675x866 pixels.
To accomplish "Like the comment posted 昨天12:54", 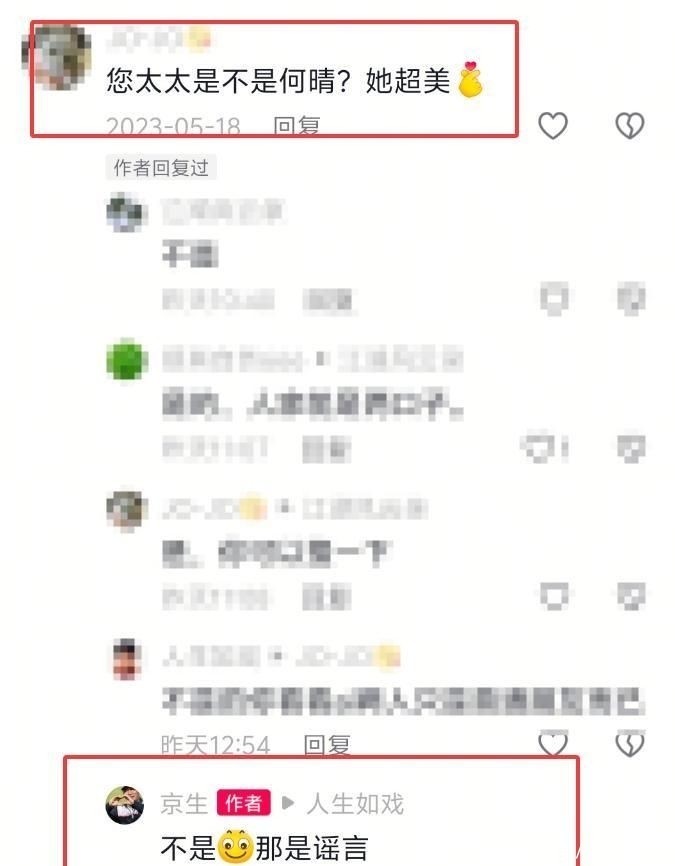I will click(x=553, y=743).
